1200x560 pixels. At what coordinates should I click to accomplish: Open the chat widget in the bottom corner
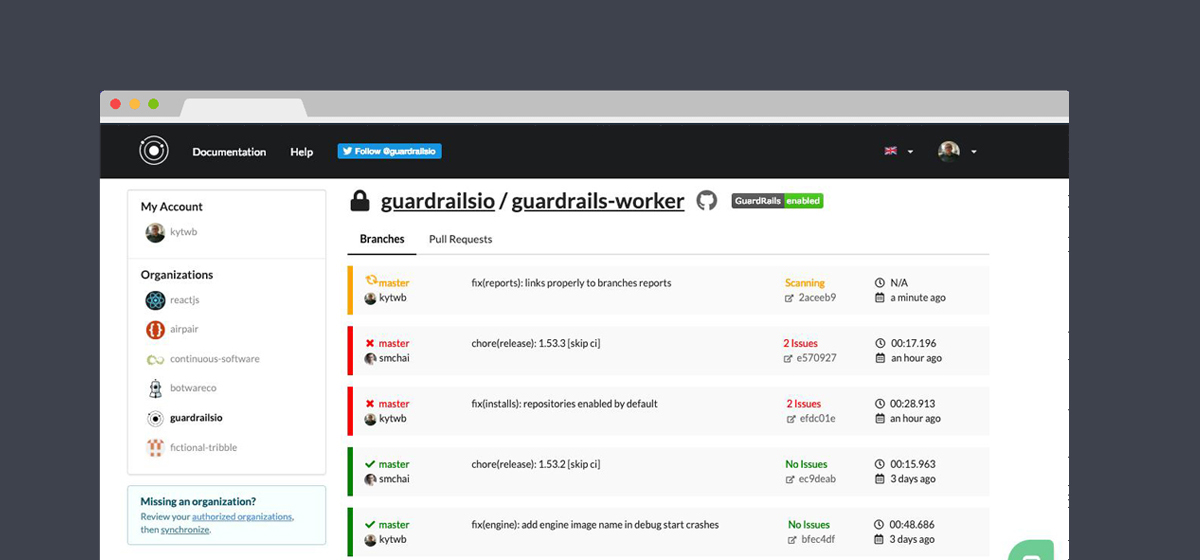pos(1033,551)
